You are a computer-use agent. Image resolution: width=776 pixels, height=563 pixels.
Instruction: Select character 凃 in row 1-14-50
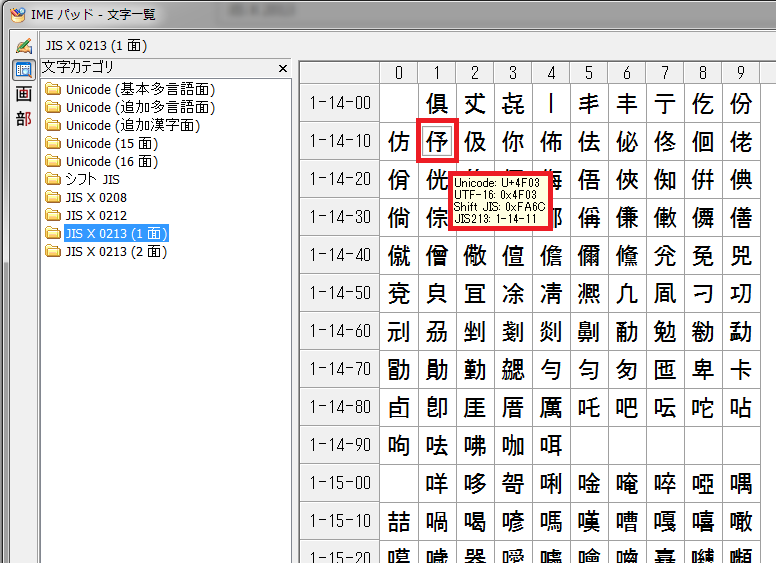513,293
